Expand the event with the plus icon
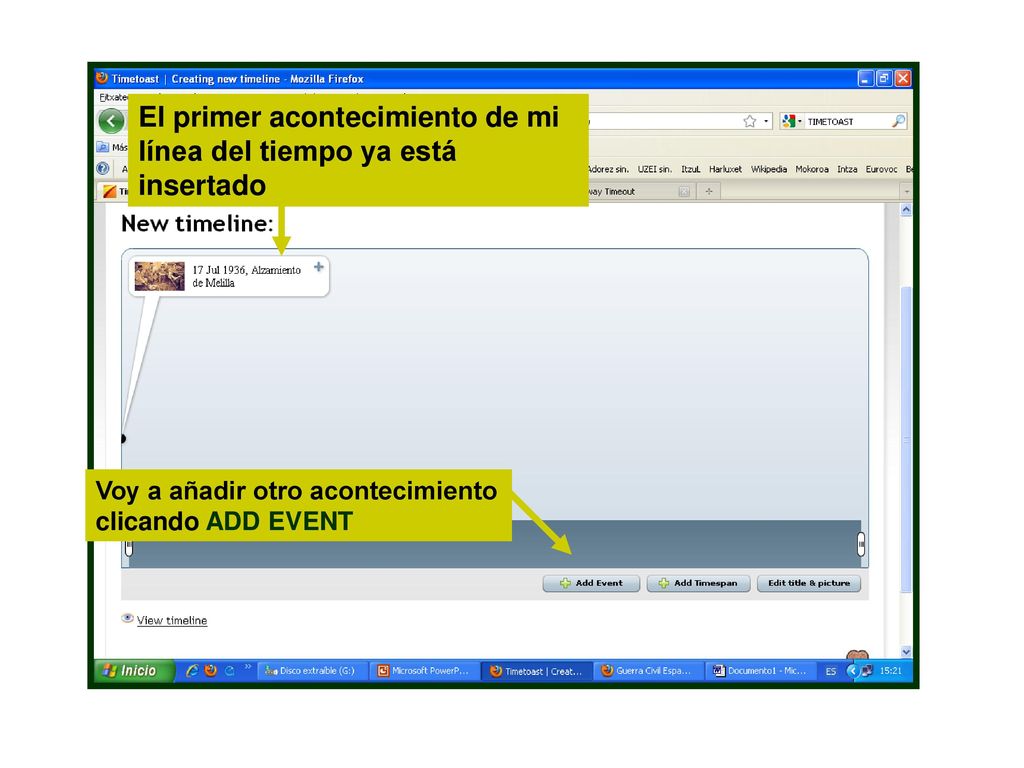The image size is (1024, 768). [319, 266]
